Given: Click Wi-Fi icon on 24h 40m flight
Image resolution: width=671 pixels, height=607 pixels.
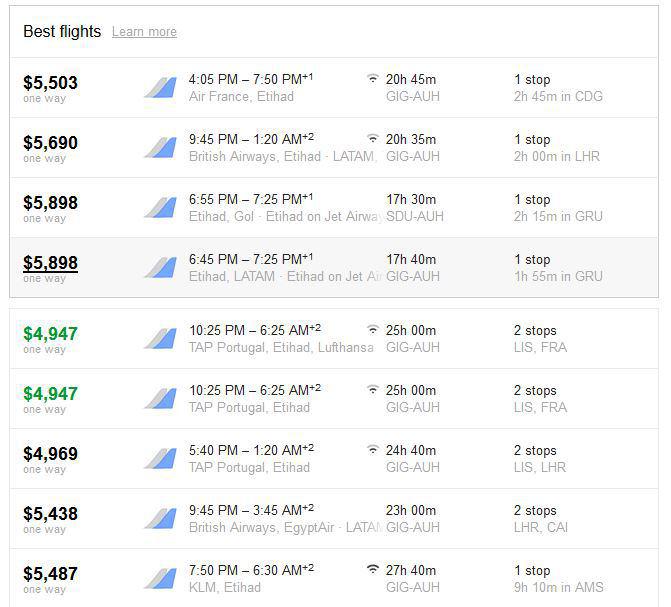Looking at the screenshot, I should [x=373, y=450].
